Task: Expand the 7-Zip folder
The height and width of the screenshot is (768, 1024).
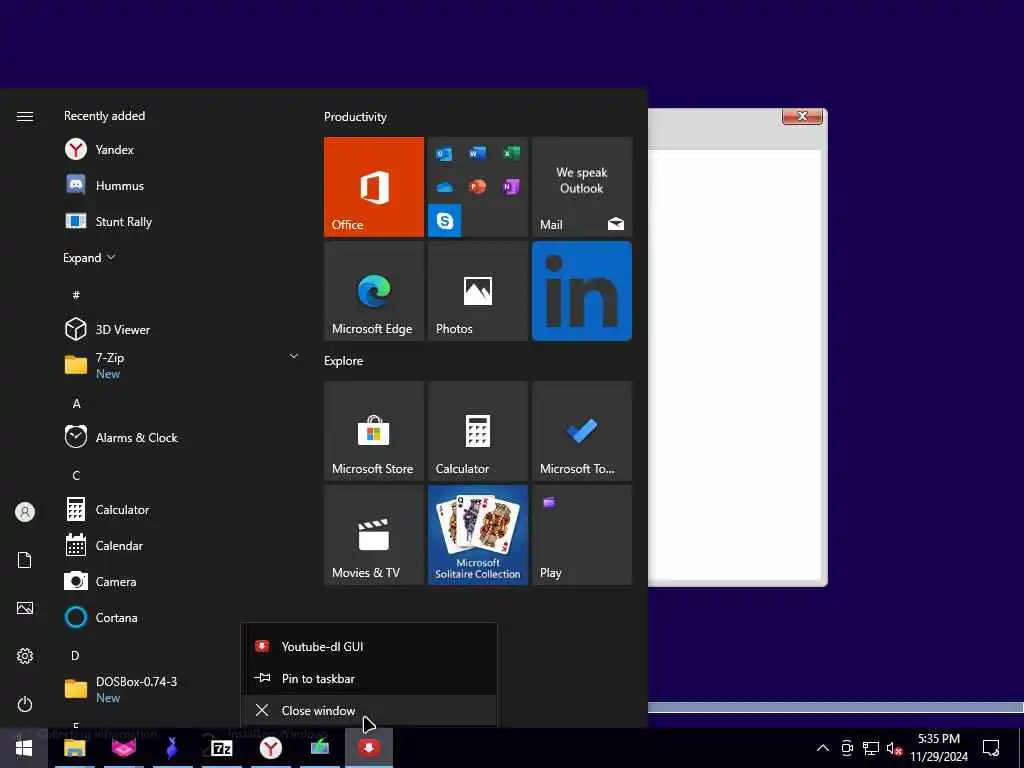Action: 181,365
